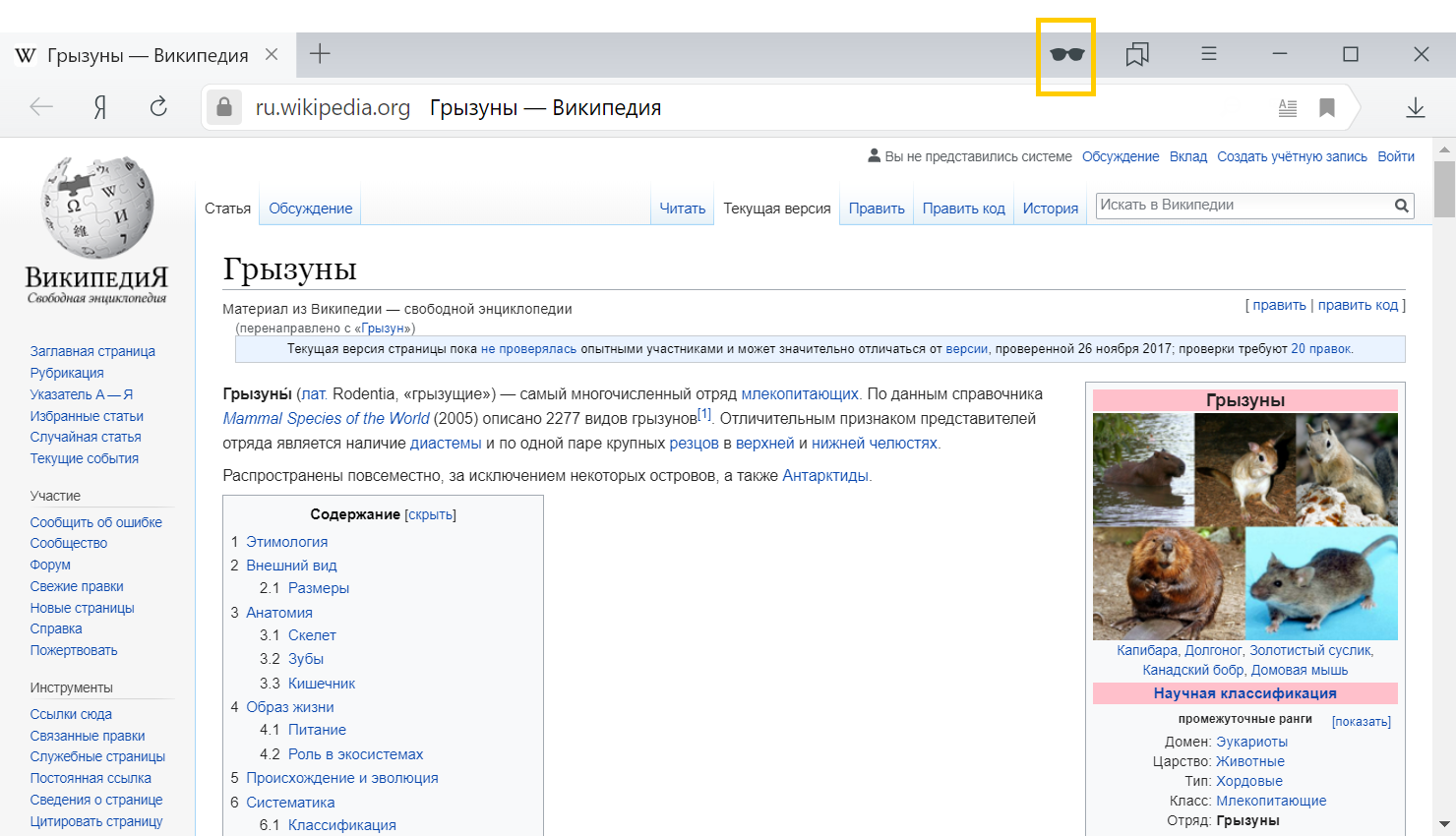Reload the page
This screenshot has height=836, width=1456.
pyautogui.click(x=158, y=106)
